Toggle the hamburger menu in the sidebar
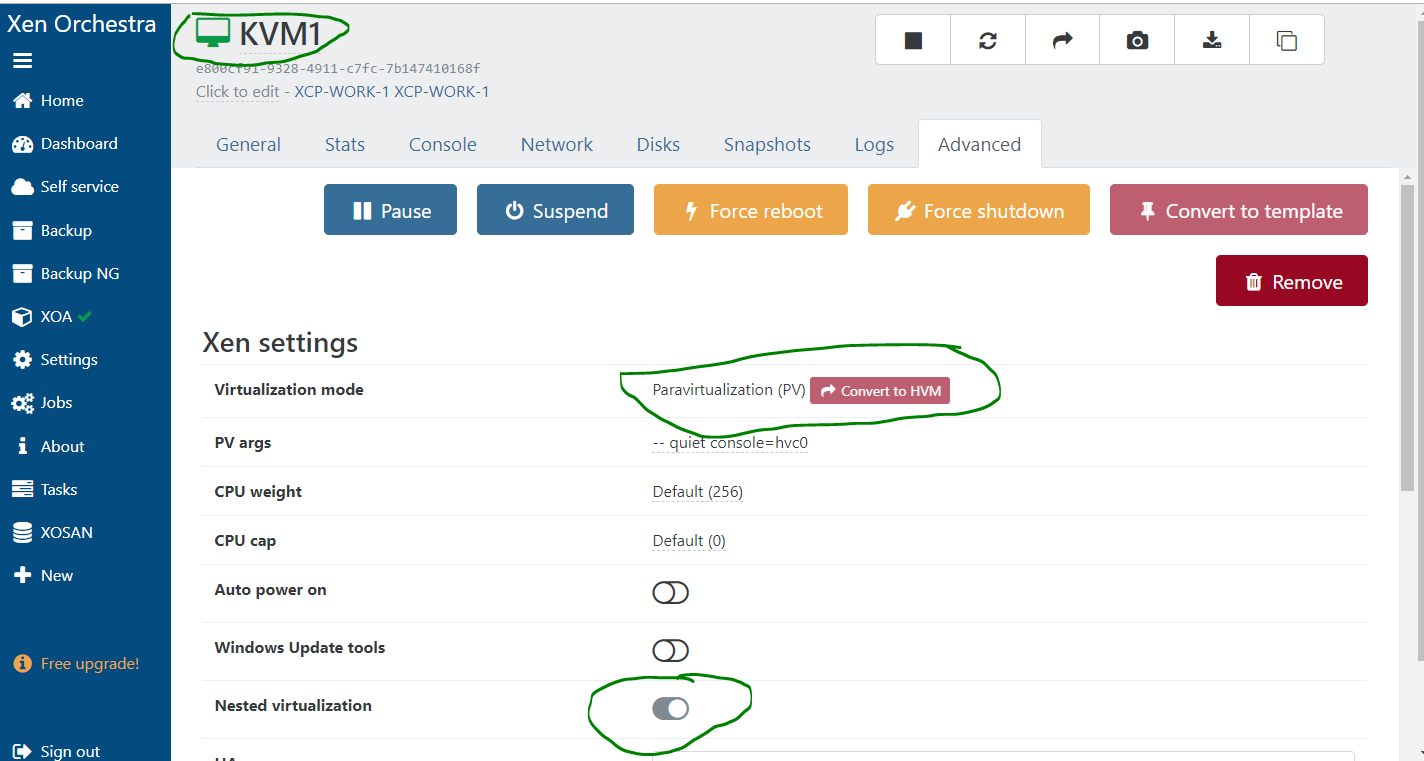 tap(22, 61)
